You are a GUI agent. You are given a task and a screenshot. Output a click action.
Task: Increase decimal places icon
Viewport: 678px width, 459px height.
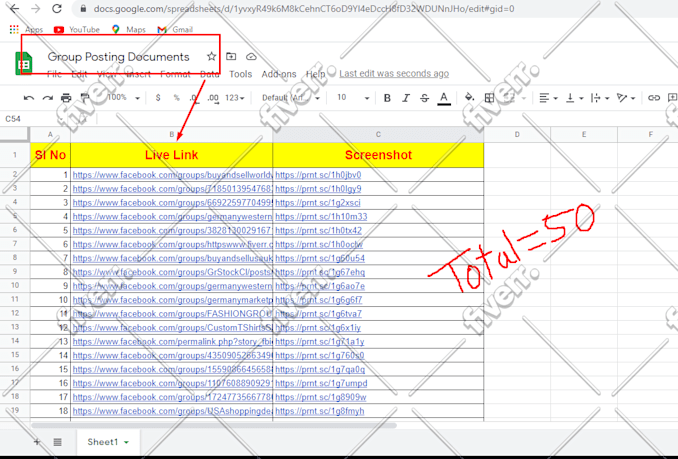coord(213,98)
